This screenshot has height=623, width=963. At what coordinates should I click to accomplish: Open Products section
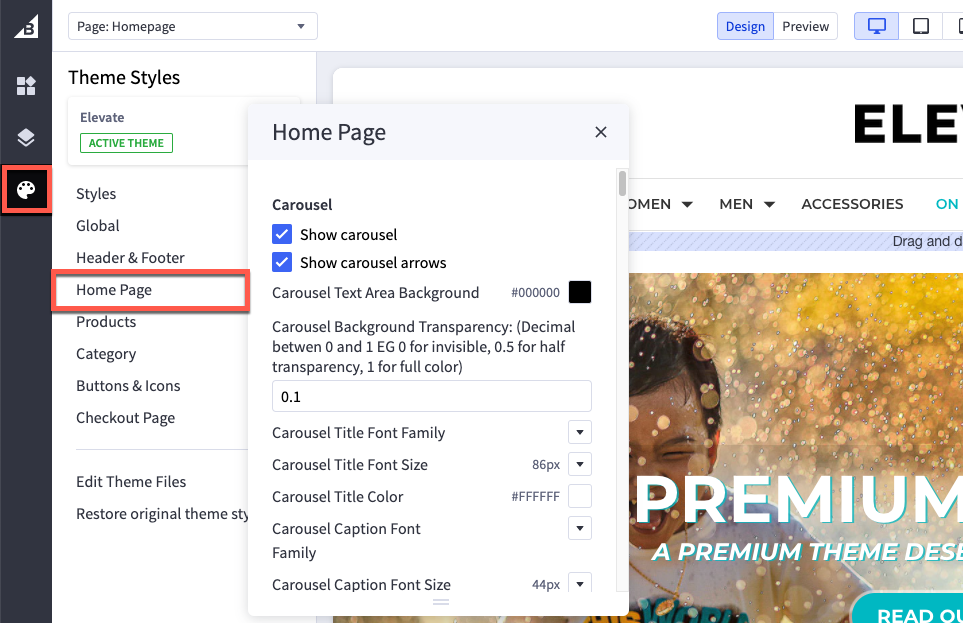click(106, 321)
